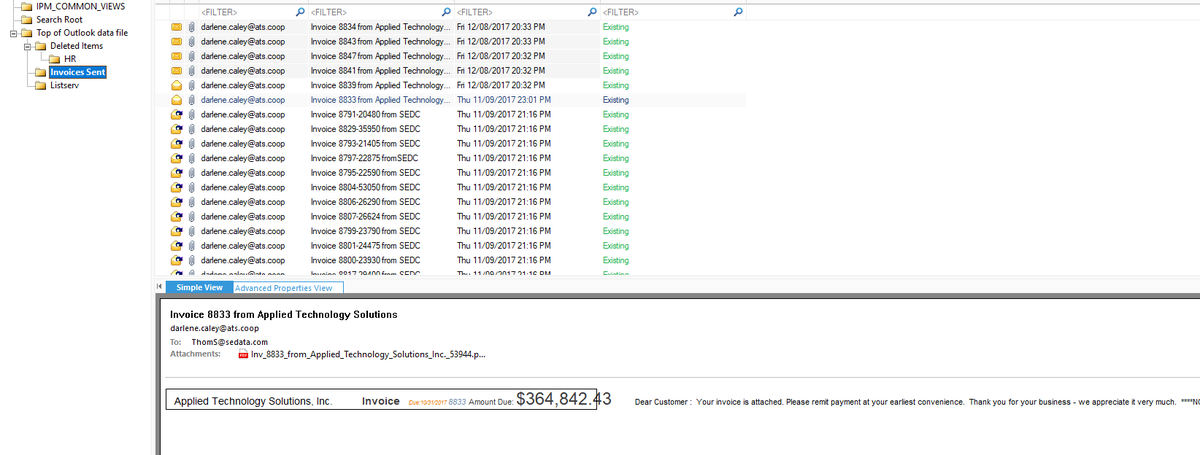Select subject 'Invoice 8829-35950 from SEDC'
This screenshot has height=455, width=1200.
[364, 129]
